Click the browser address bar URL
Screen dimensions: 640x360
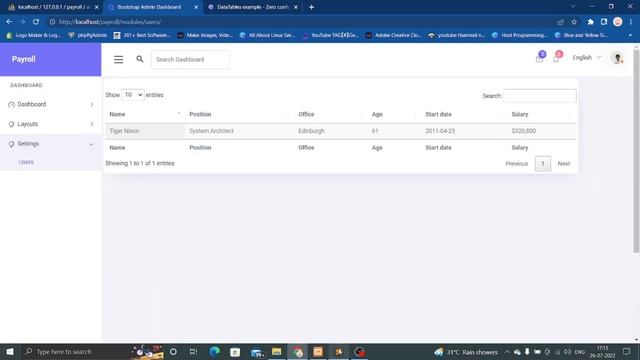(x=110, y=22)
